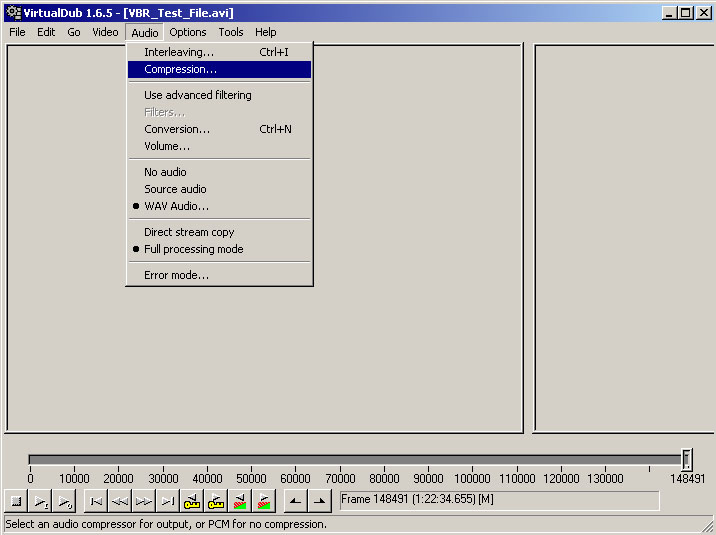Click the timeline at the 30000 mark
Image resolution: width=716 pixels, height=535 pixels.
click(163, 478)
